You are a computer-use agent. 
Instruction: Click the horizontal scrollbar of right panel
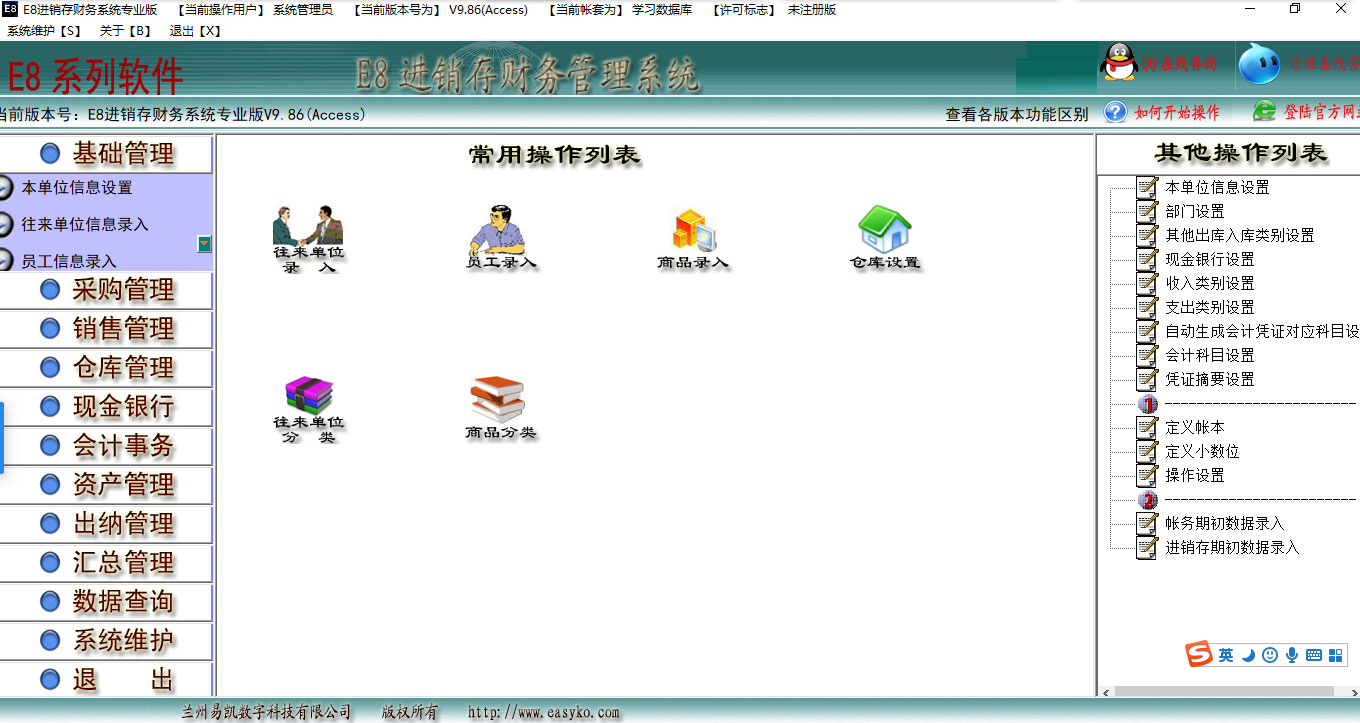(1224, 691)
